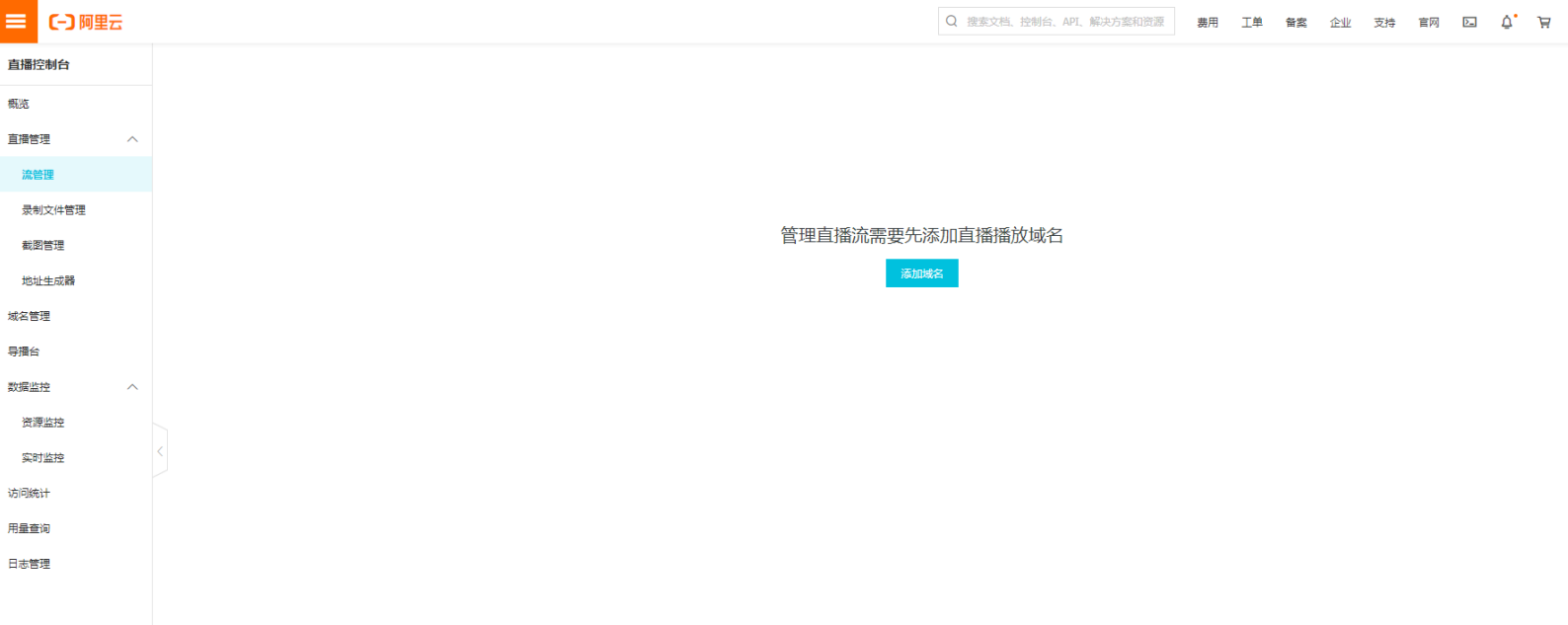Open 域名管理 from the sidebar
This screenshot has height=625, width=1568.
(29, 316)
